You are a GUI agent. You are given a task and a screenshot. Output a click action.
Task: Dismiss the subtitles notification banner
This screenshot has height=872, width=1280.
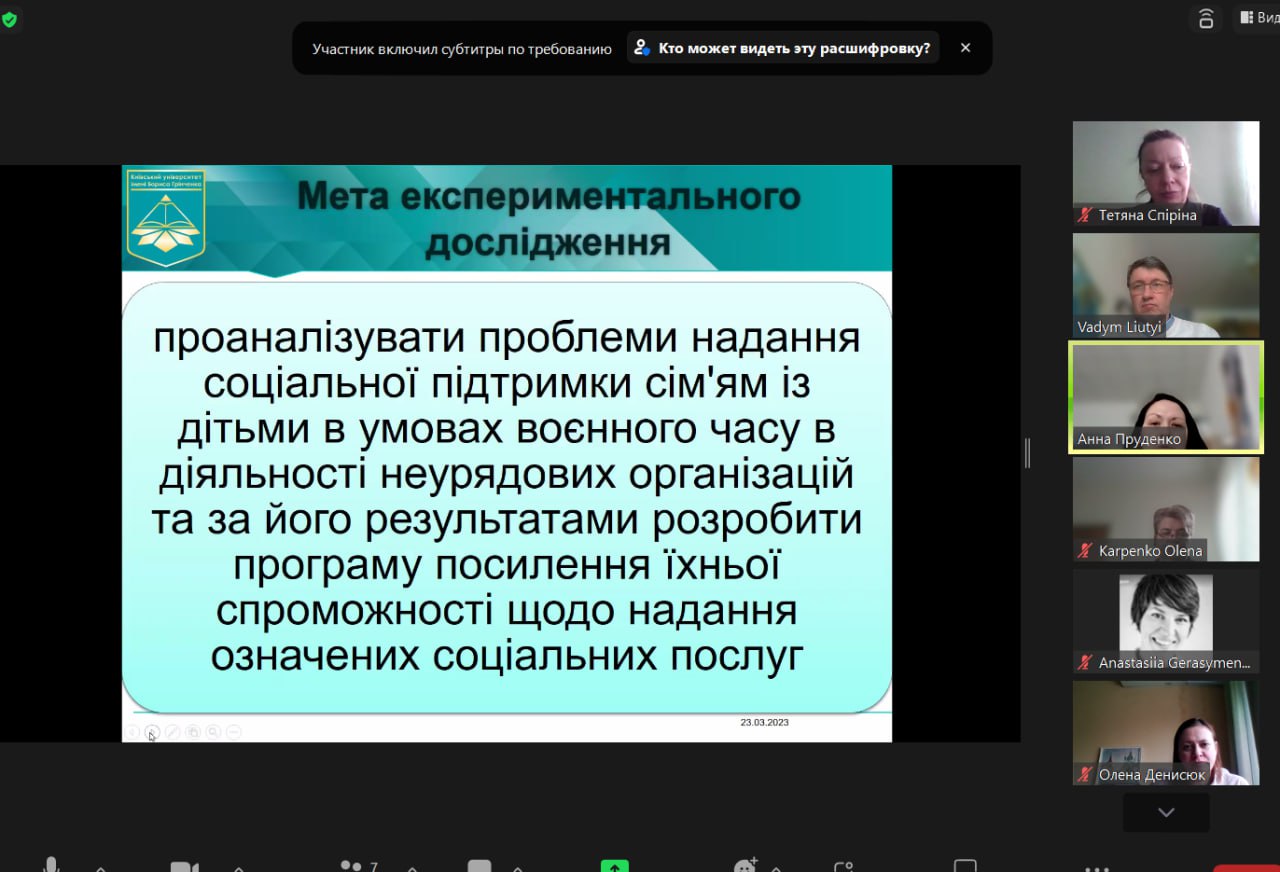(965, 48)
